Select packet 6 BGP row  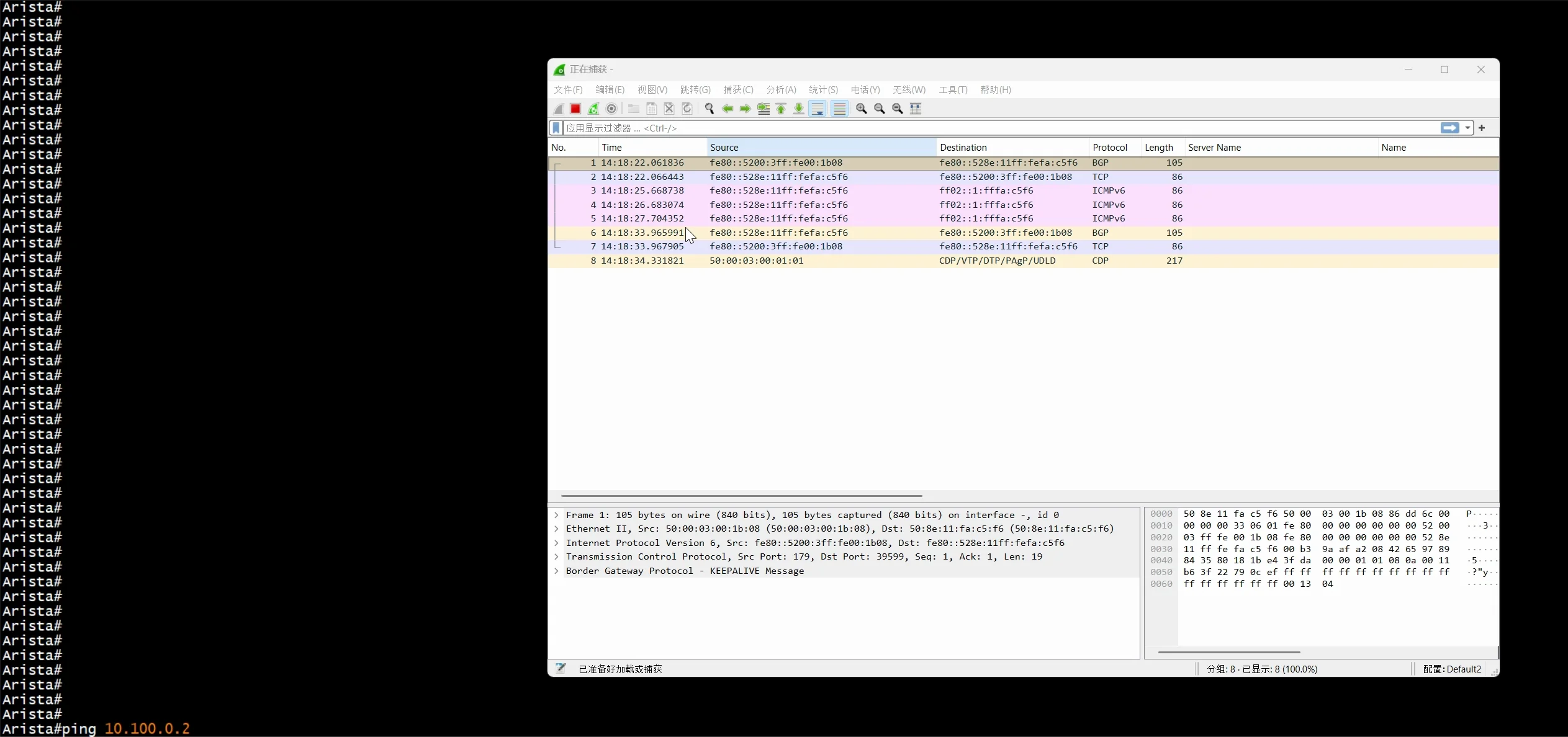(1023, 233)
